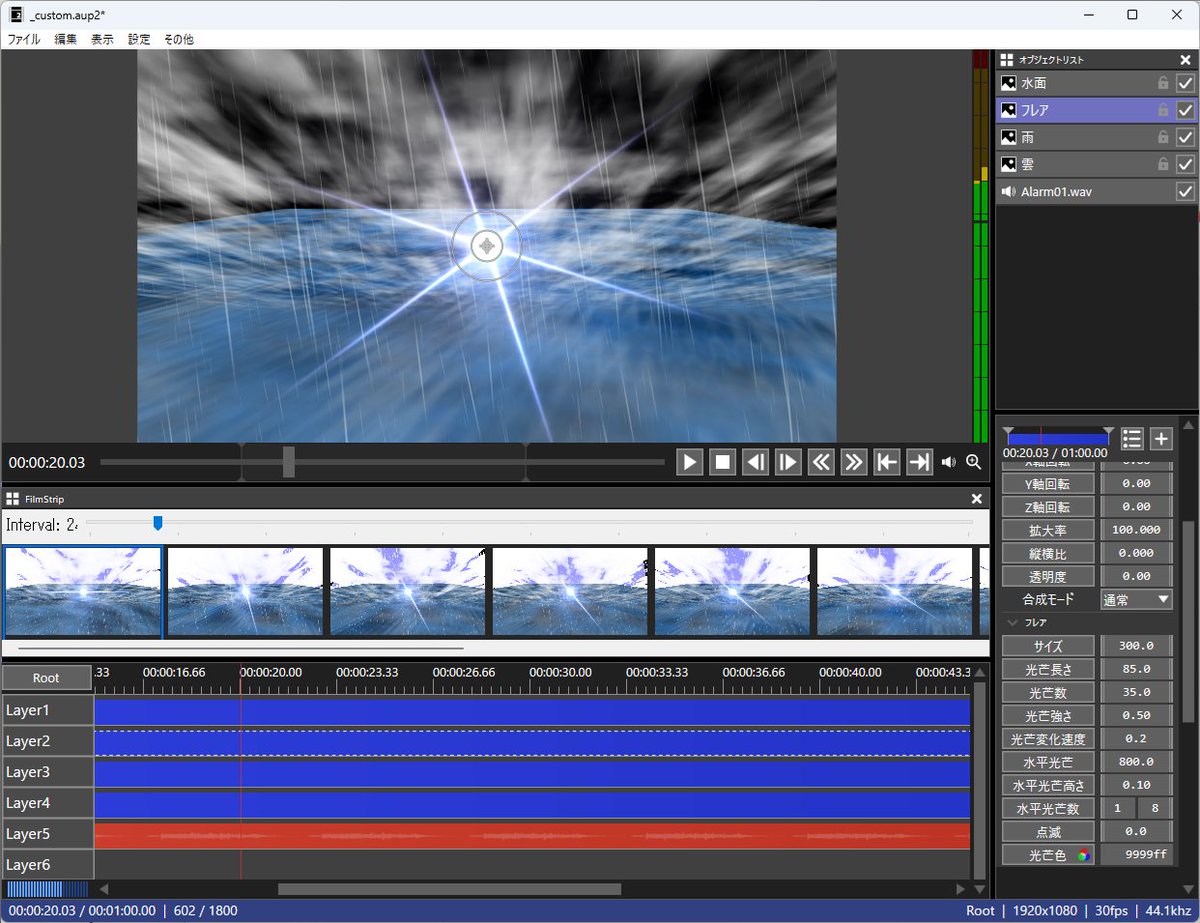Viewport: 1200px width, 923px height.
Task: Select the third FilmStrip thumbnail
Action: [x=408, y=591]
